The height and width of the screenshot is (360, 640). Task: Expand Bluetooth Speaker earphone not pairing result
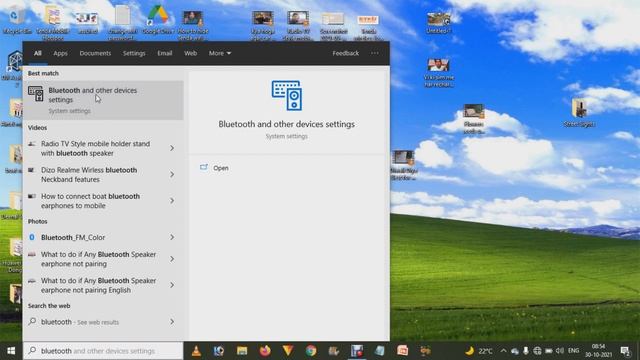[x=172, y=259]
